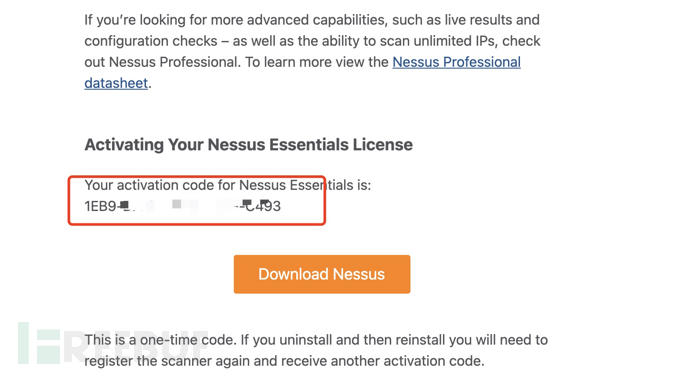Click the period after the datasheet link
This screenshot has width=690, height=371.
[150, 84]
